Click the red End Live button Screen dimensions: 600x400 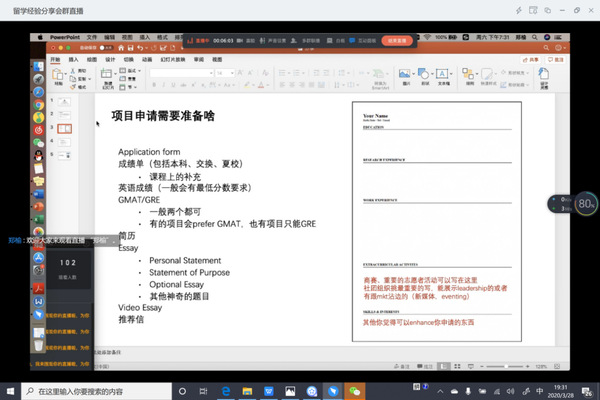397,41
